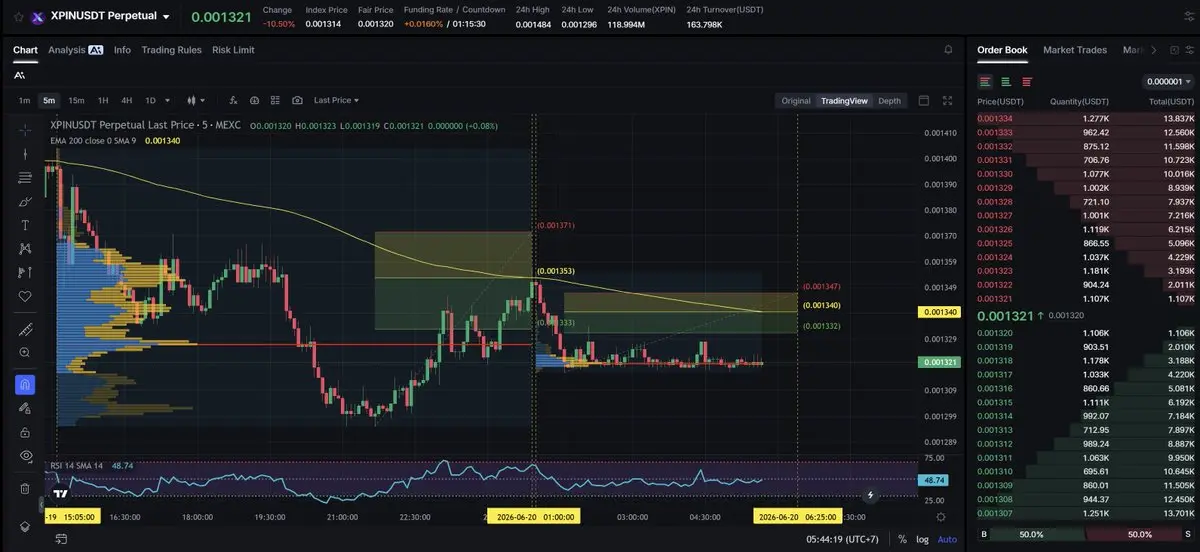Select the text annotation tool

point(25,225)
